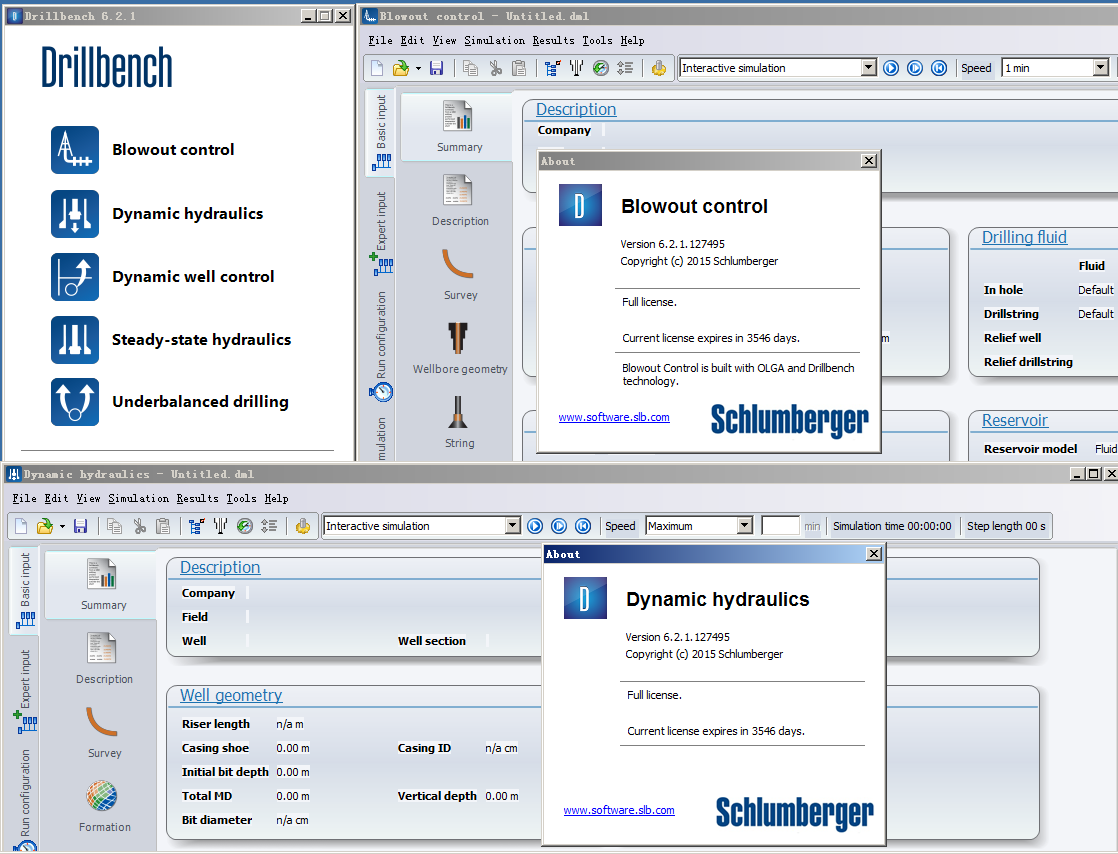
Task: Open Well geometry section link
Action: pos(231,695)
